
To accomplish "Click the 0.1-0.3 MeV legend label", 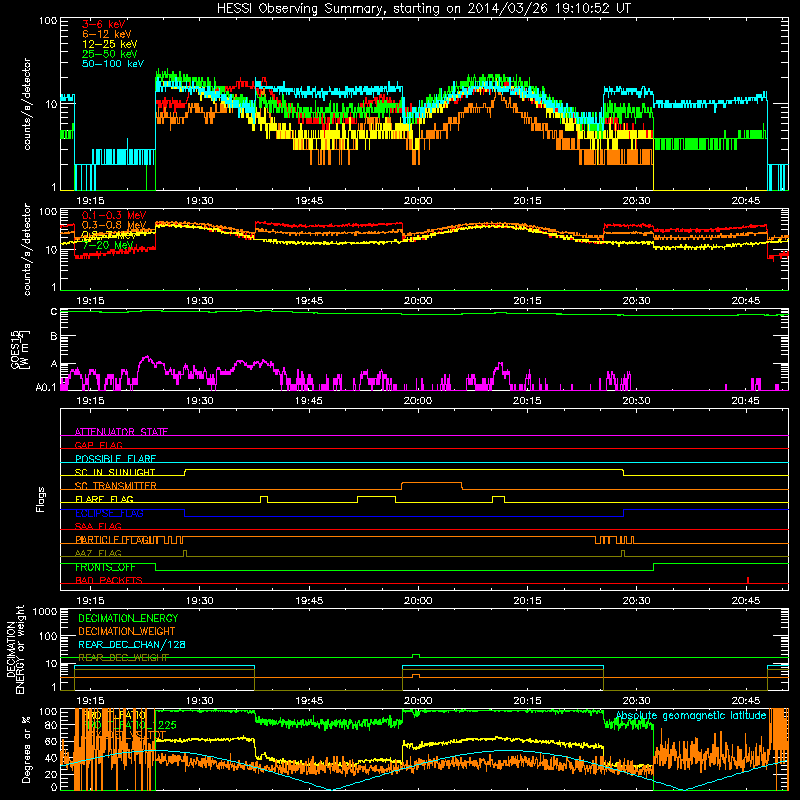I will click(114, 215).
